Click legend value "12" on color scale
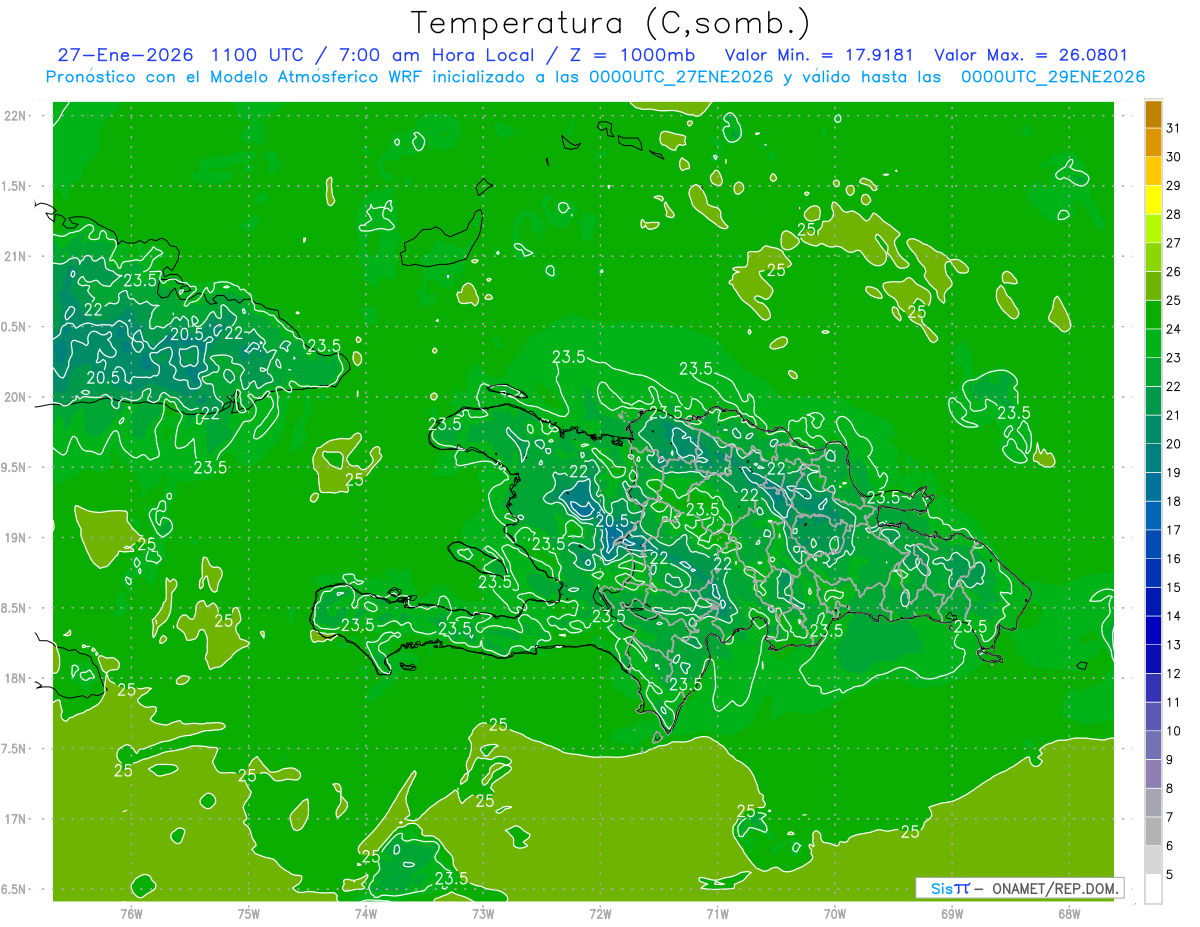The height and width of the screenshot is (927, 1200). [x=1173, y=673]
